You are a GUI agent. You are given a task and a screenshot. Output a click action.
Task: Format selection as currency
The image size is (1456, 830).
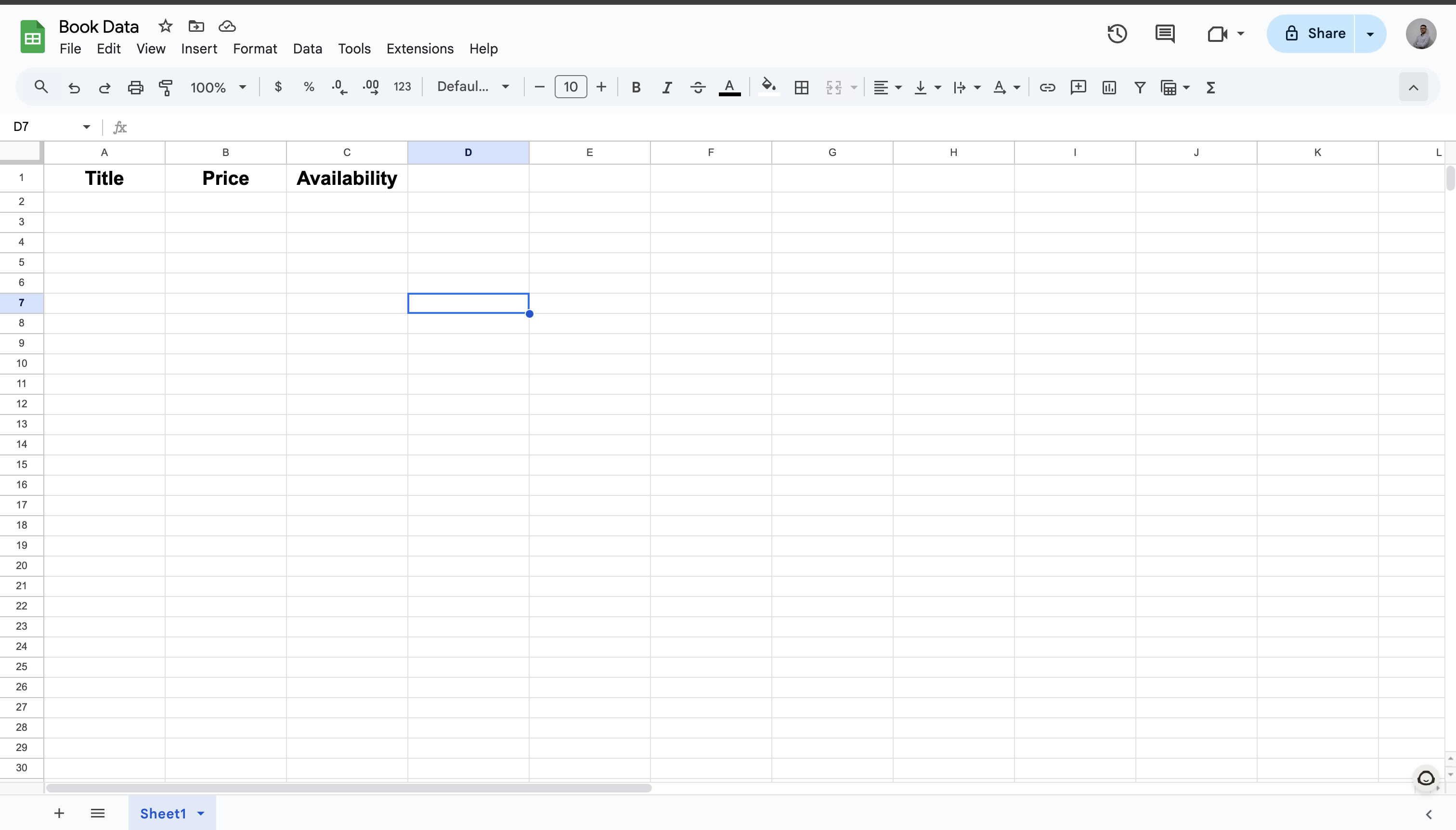(x=278, y=87)
